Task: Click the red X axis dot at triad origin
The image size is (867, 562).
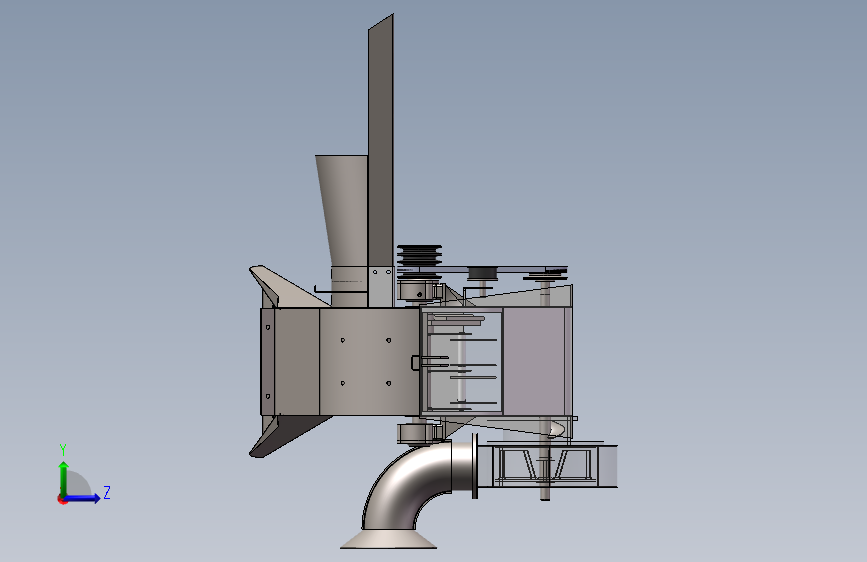Action: pyautogui.click(x=62, y=500)
